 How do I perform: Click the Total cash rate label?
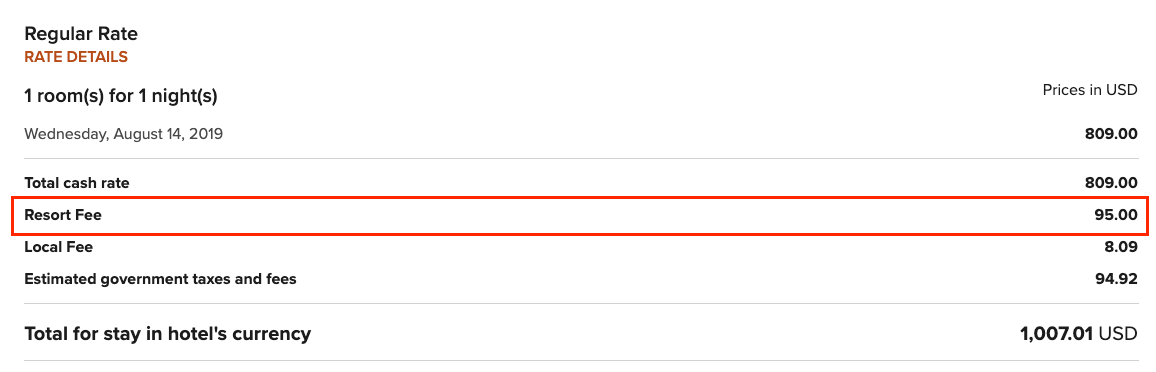[x=77, y=183]
